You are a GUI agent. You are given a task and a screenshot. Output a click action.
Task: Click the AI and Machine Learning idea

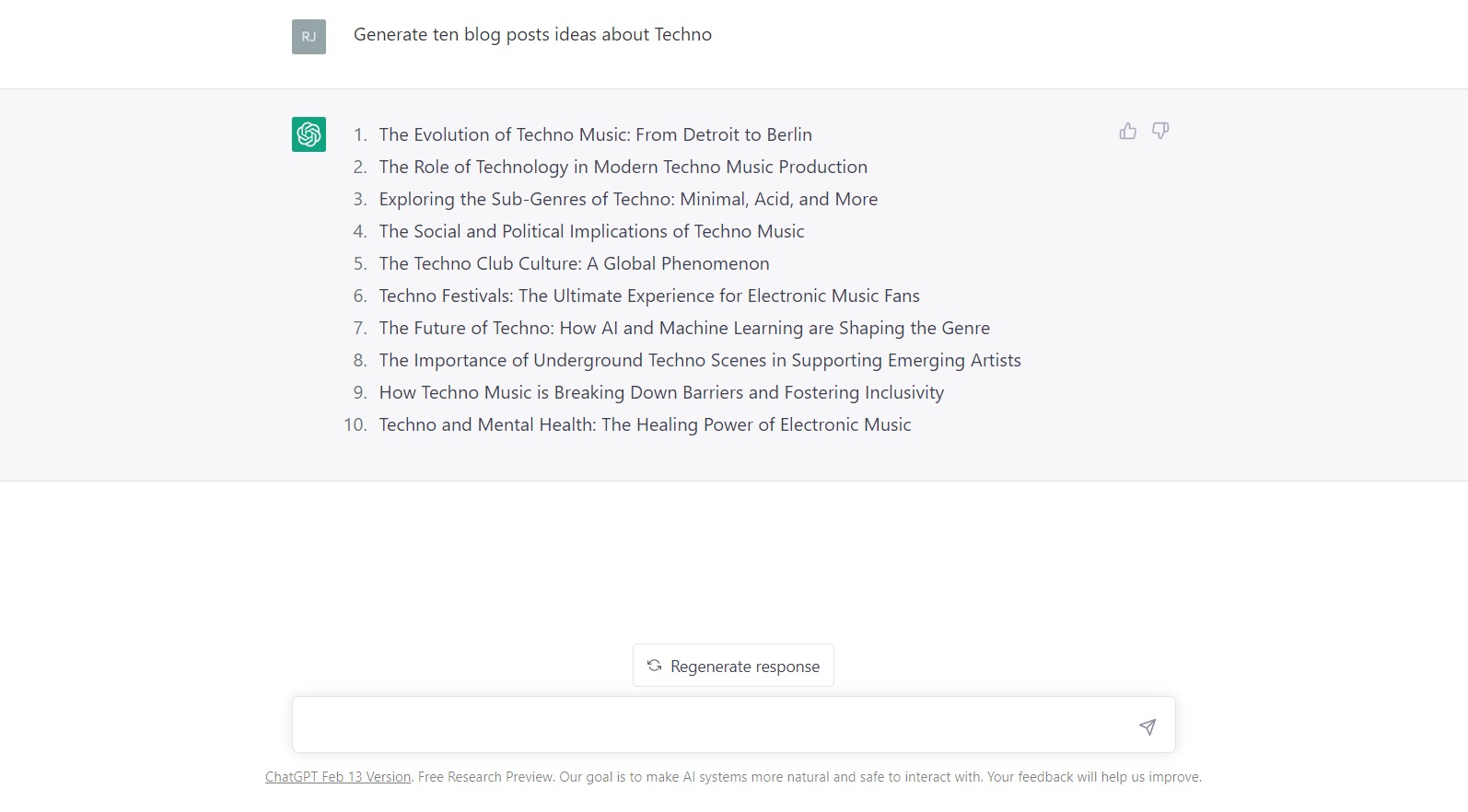[684, 329]
